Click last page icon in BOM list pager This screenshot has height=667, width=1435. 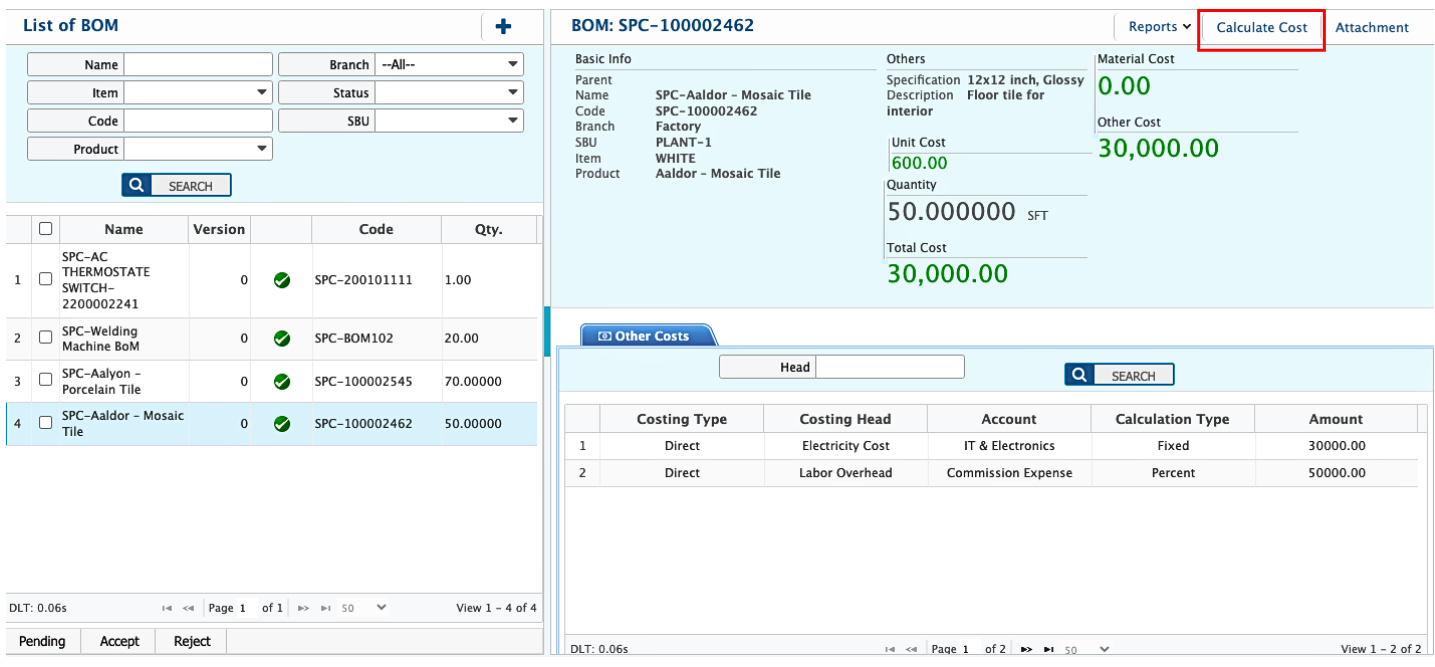[x=326, y=608]
